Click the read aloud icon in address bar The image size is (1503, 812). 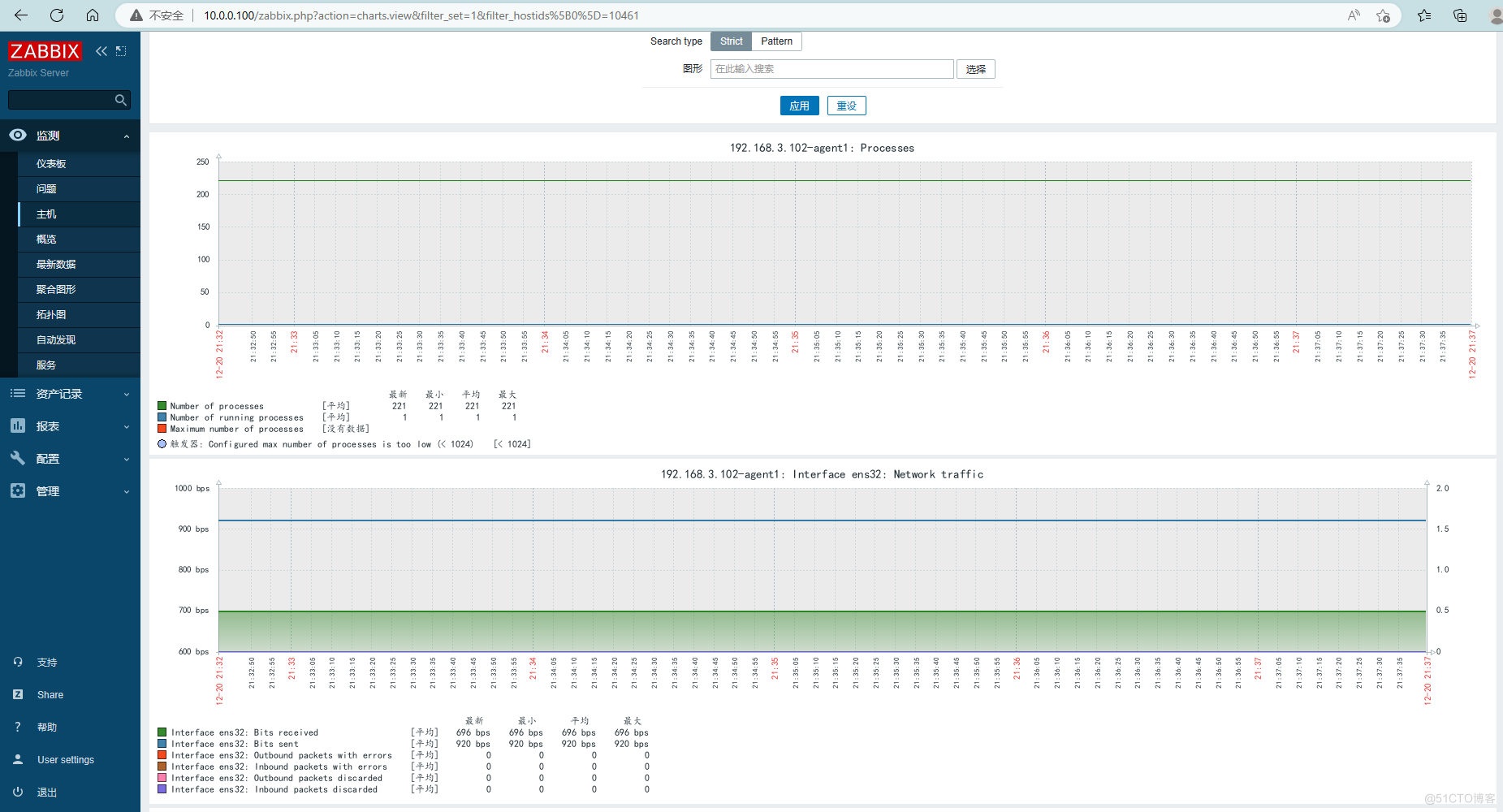pyautogui.click(x=1354, y=15)
